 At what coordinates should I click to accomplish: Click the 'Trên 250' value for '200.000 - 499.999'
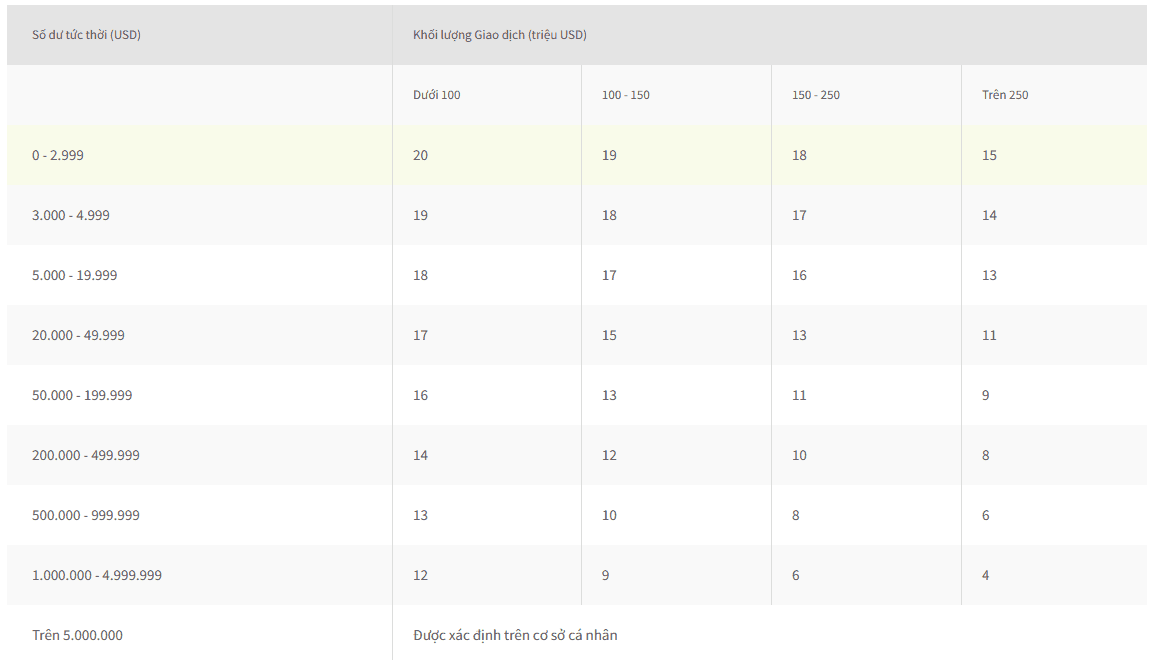[x=985, y=456]
